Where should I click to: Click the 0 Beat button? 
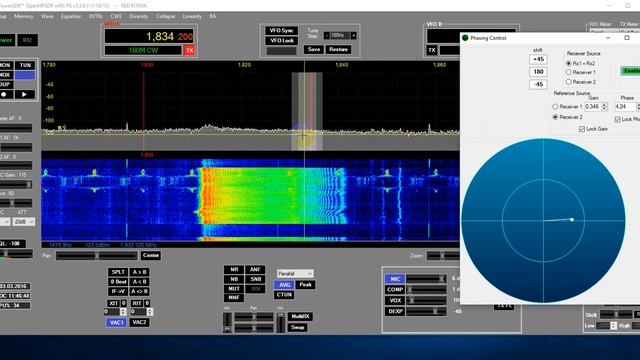pos(118,282)
